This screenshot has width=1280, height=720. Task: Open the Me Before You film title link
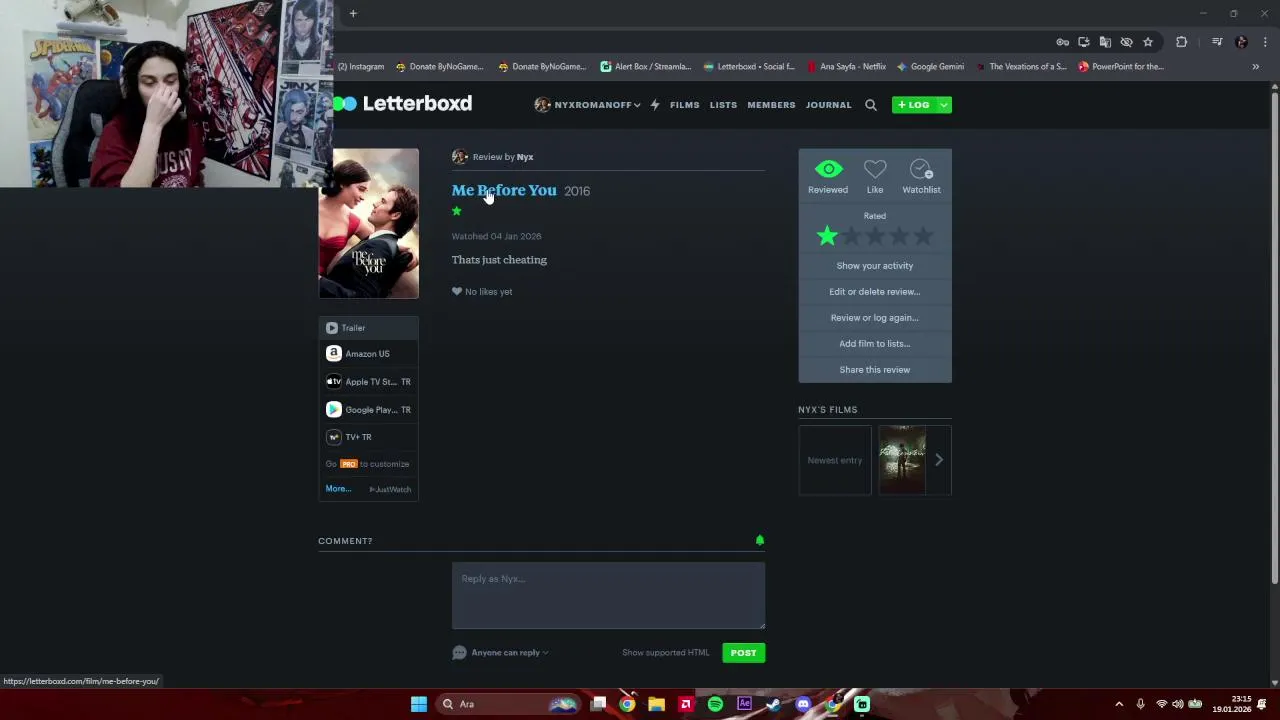pyautogui.click(x=504, y=190)
